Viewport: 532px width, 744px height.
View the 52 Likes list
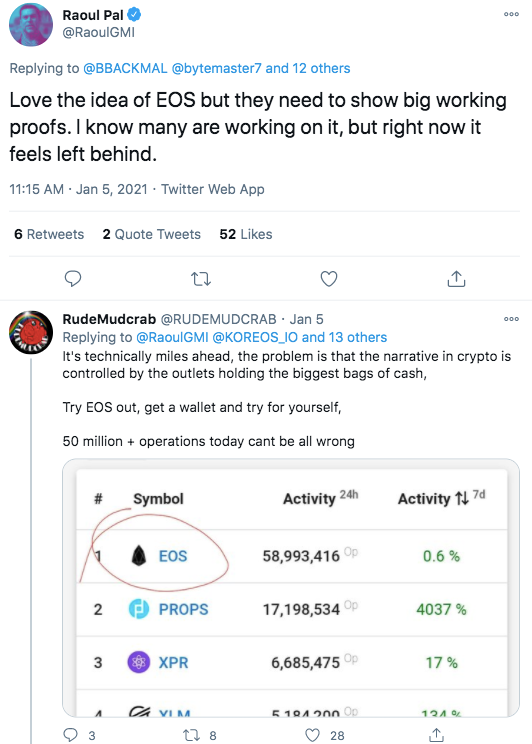click(x=246, y=234)
